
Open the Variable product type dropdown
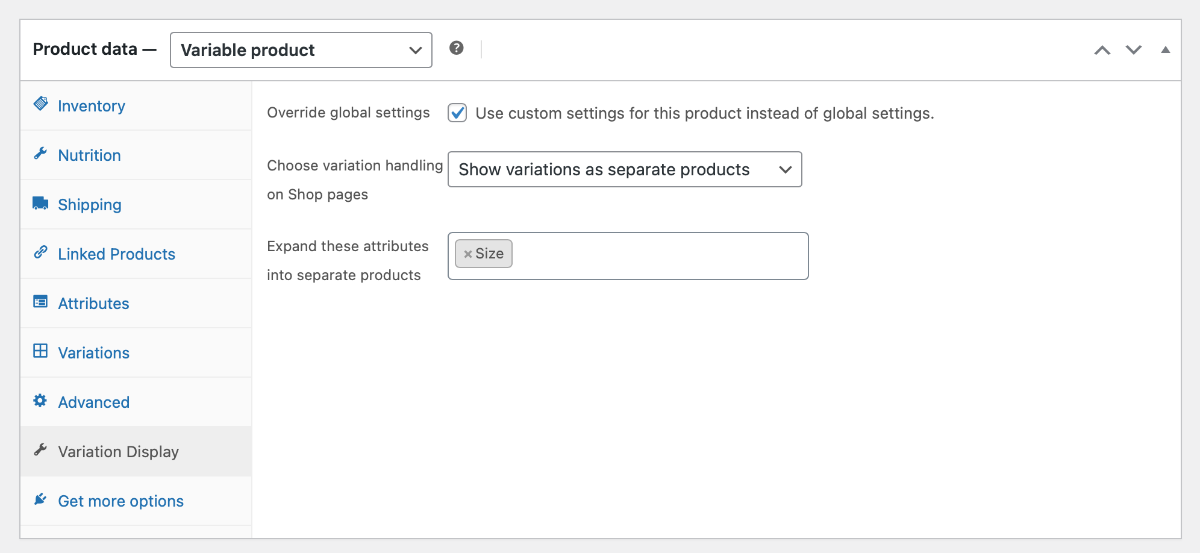(x=301, y=50)
